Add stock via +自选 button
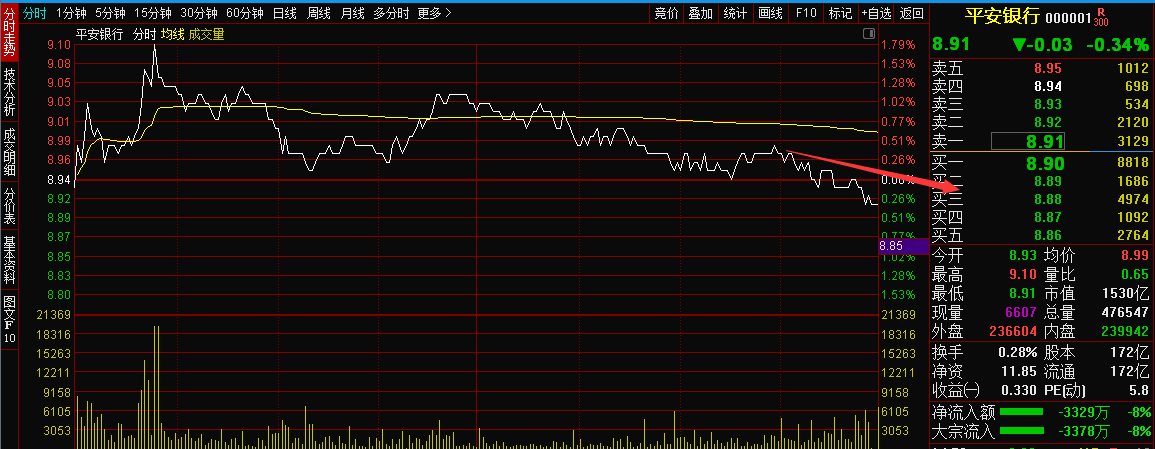1155x449 pixels. [877, 13]
